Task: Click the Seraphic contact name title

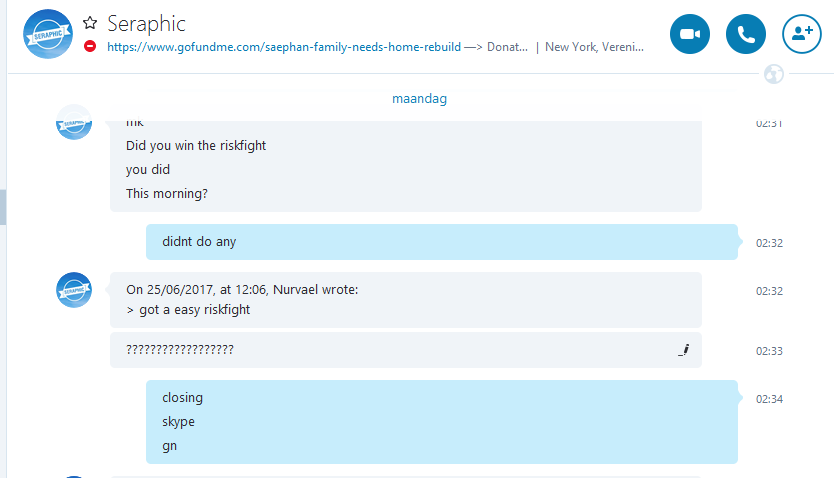Action: [146, 24]
